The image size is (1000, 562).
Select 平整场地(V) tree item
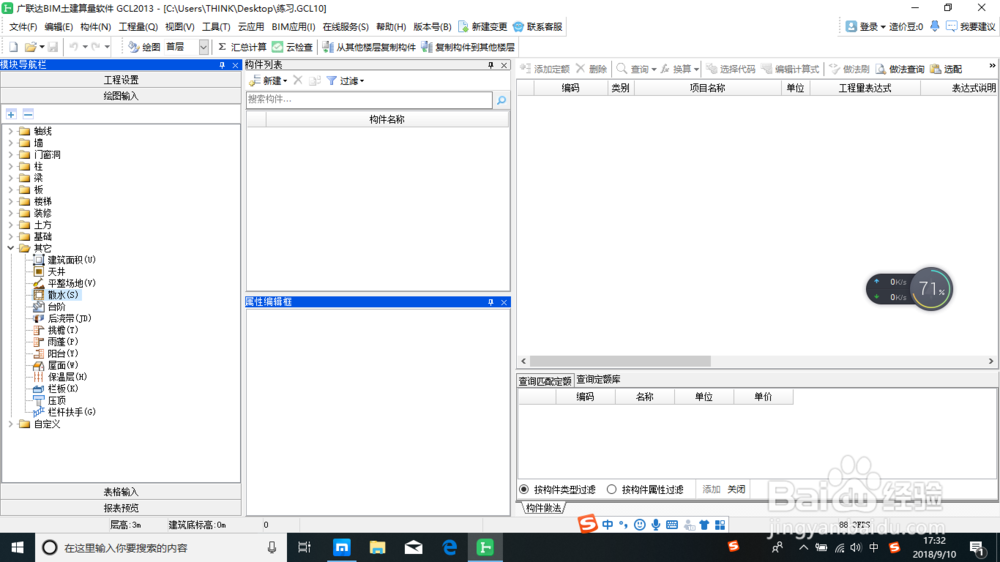point(71,283)
